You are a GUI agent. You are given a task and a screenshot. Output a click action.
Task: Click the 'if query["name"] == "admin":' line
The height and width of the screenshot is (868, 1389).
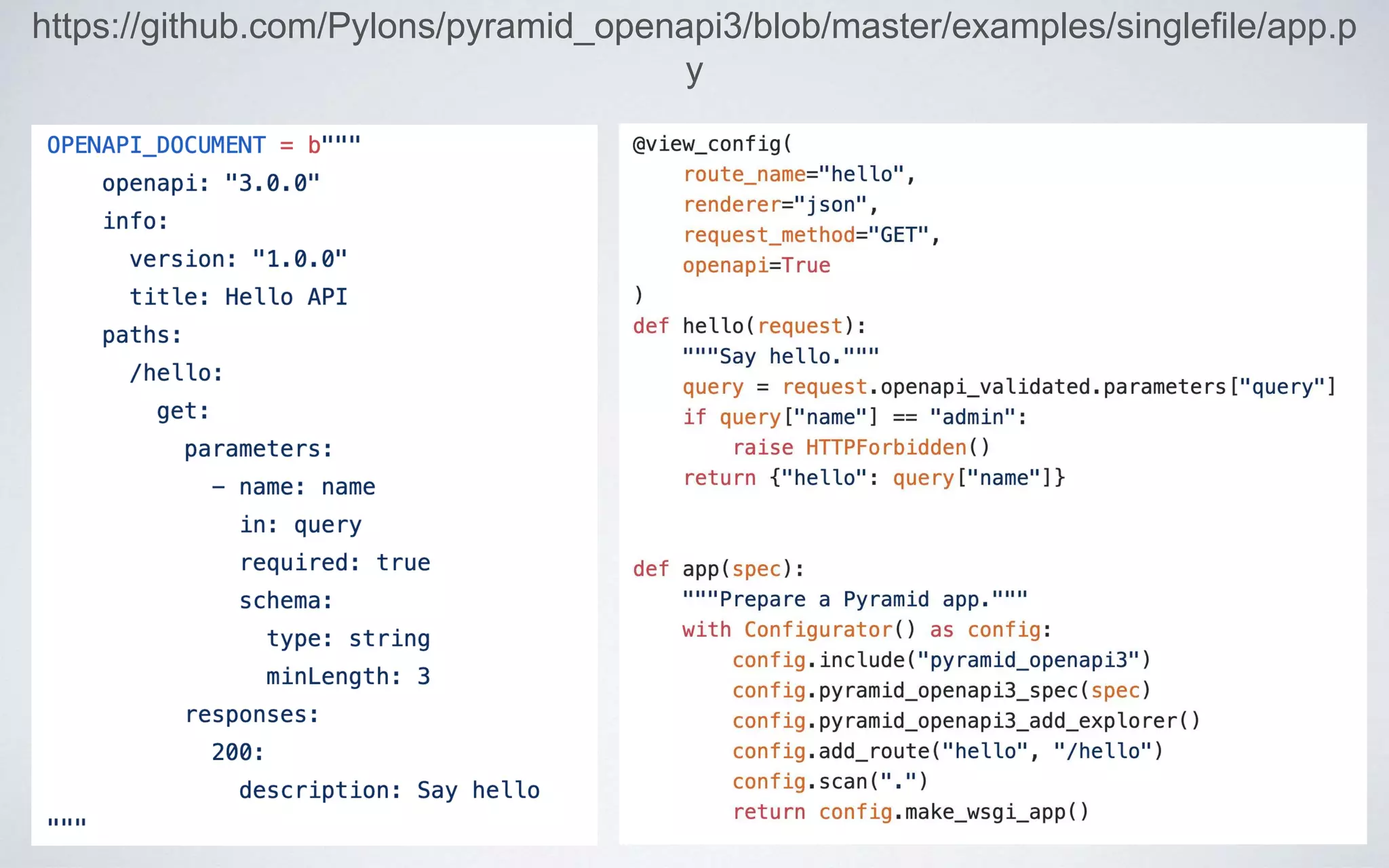855,417
